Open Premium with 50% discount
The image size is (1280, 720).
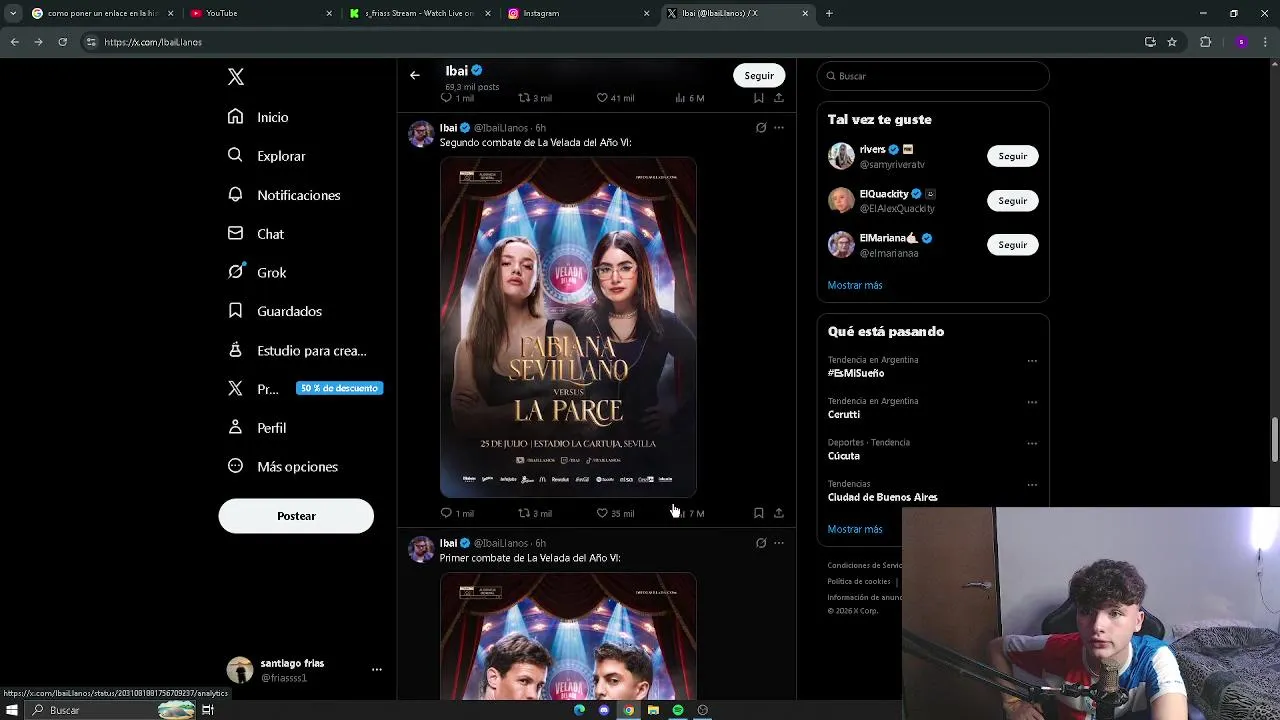305,389
